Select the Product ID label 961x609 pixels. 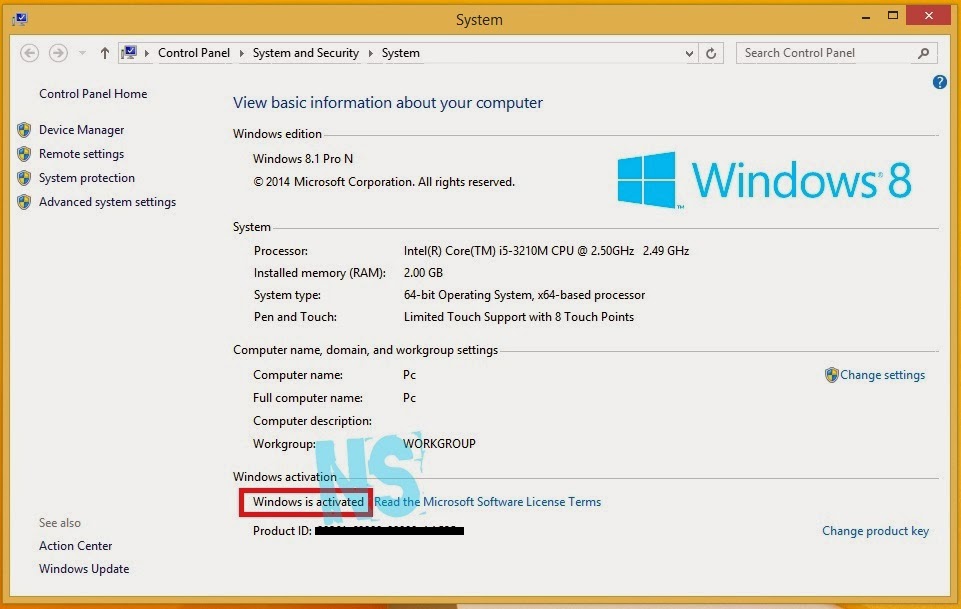coord(282,531)
